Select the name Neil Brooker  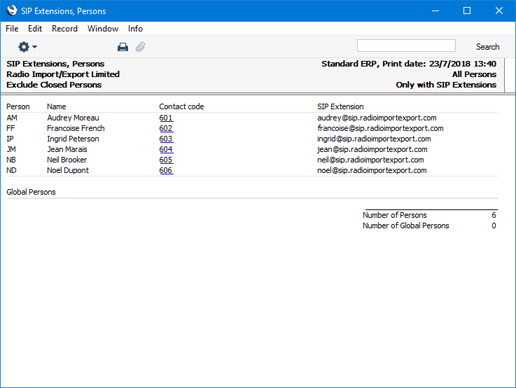click(x=67, y=160)
